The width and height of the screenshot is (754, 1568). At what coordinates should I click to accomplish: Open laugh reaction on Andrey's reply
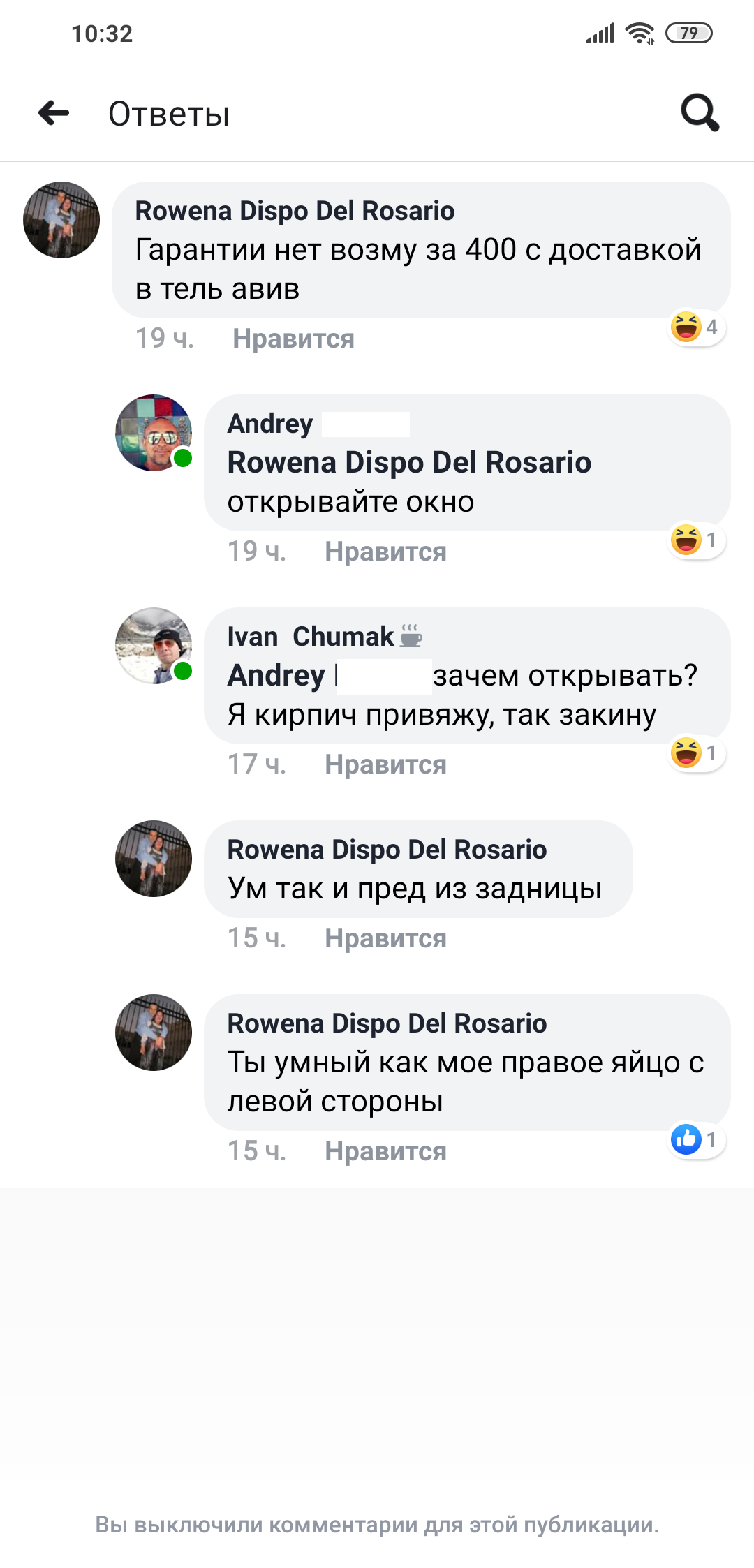click(x=697, y=540)
